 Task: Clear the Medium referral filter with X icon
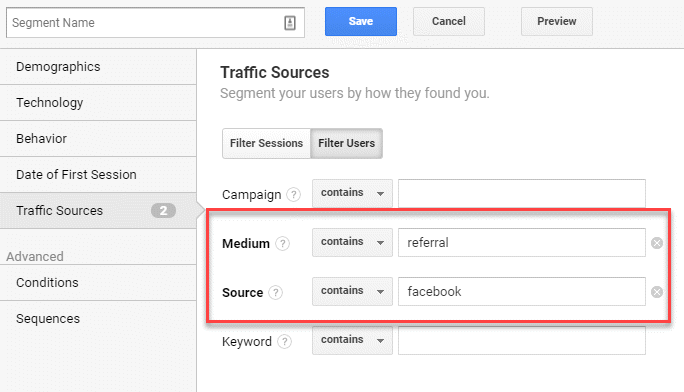657,243
